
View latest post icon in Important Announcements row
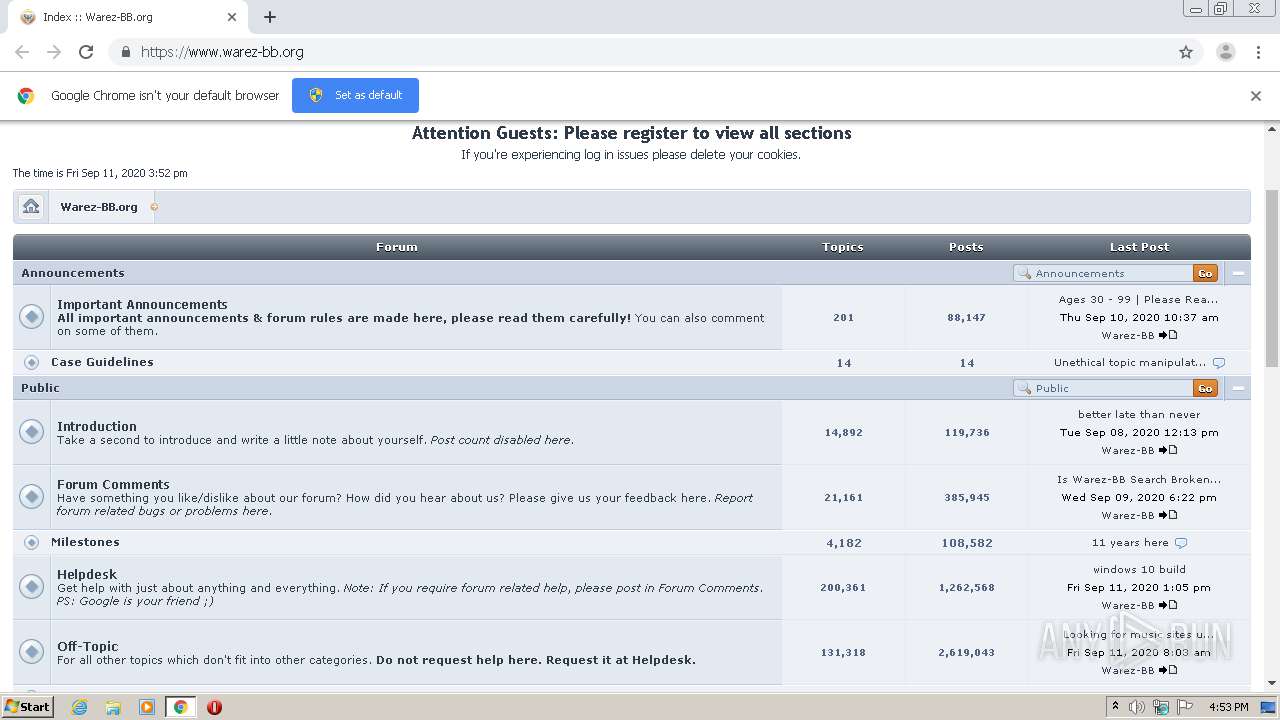pyautogui.click(x=1168, y=335)
